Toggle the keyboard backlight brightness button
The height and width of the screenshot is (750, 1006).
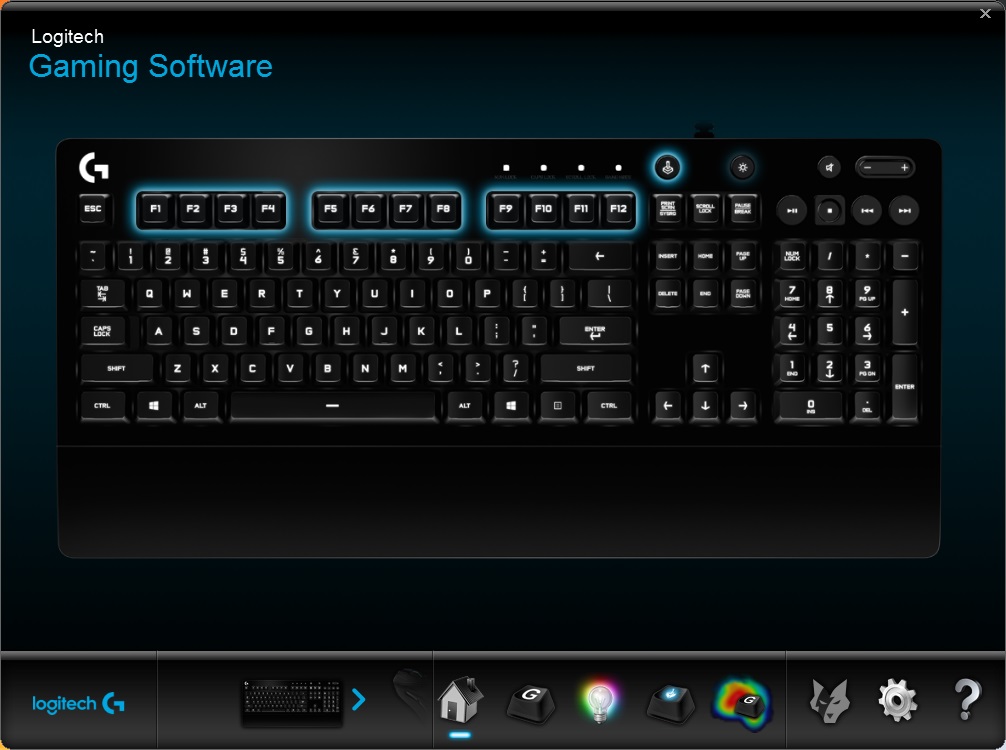742,168
